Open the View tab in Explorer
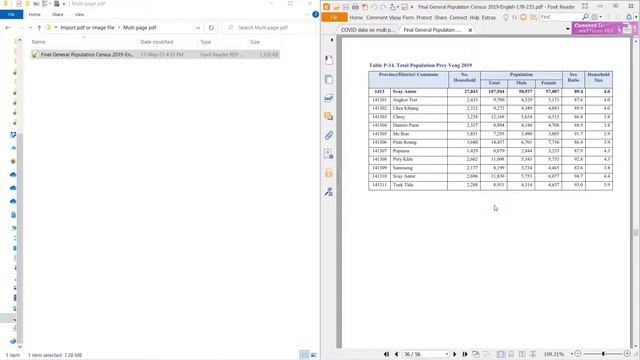The image size is (640, 360). (x=79, y=14)
